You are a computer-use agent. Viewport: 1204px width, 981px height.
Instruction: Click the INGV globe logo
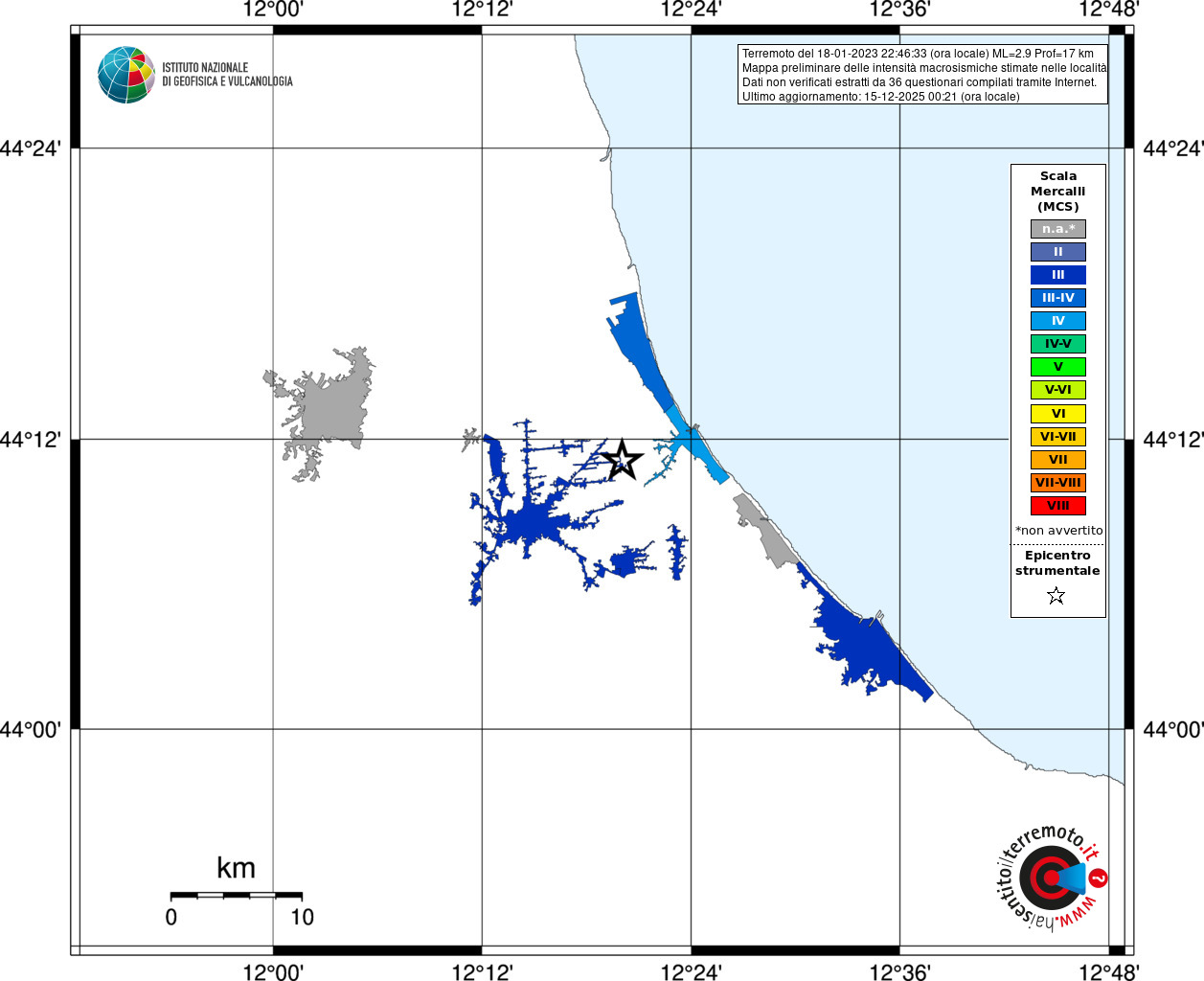pos(126,75)
